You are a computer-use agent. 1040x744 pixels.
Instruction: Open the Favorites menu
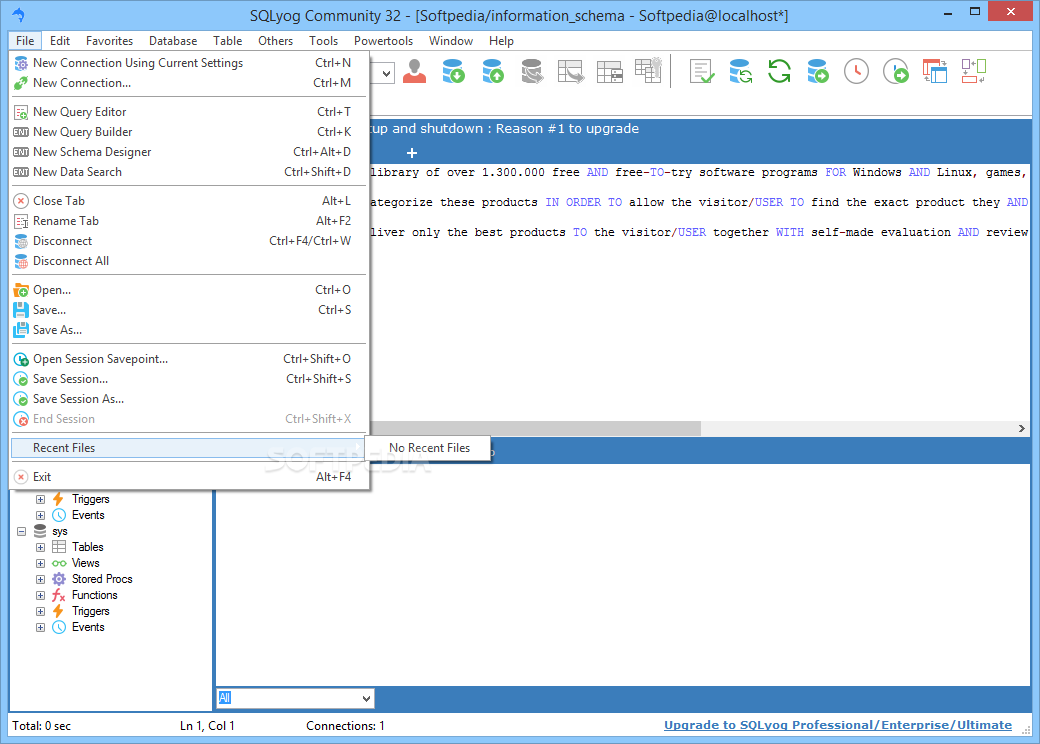(109, 40)
